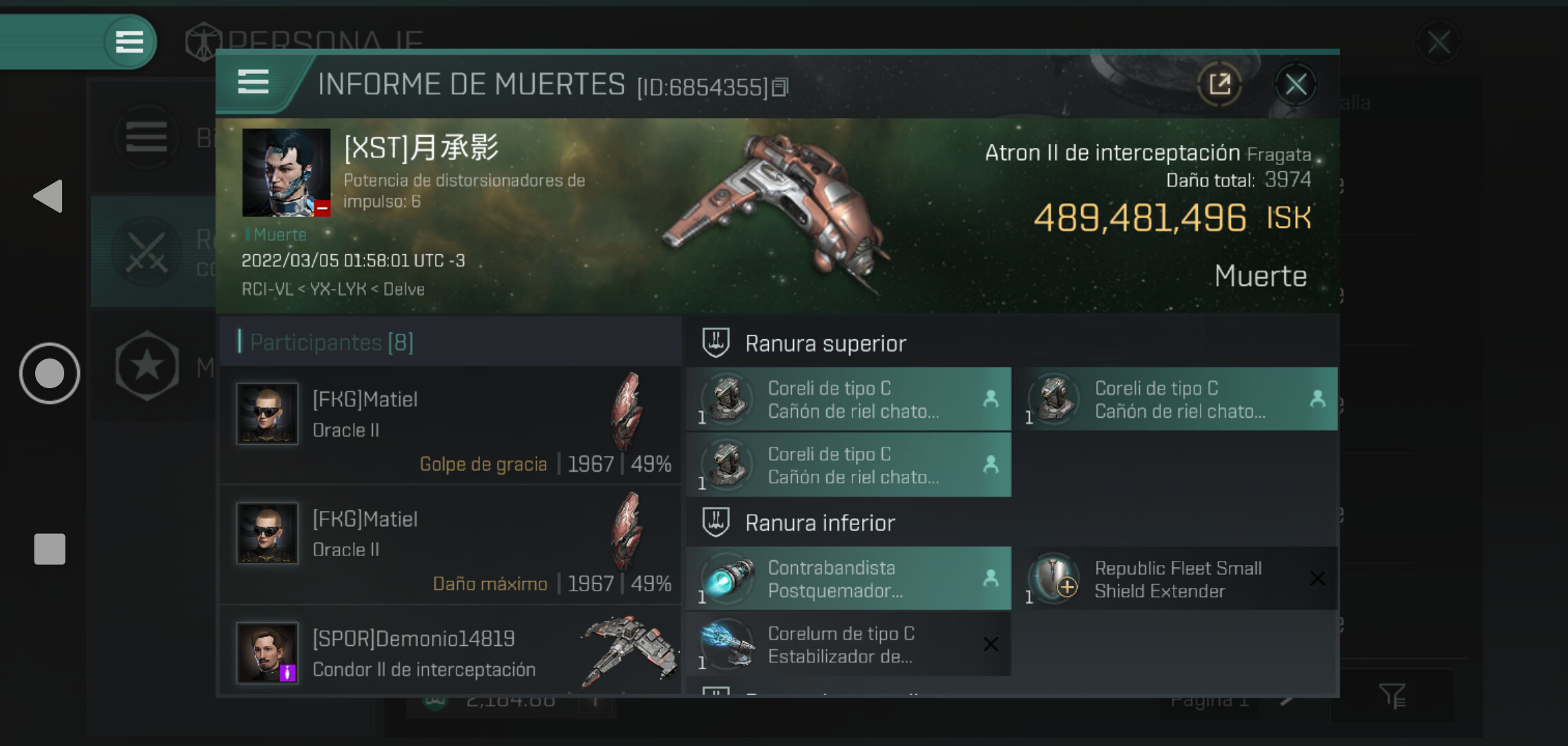This screenshot has width=1568, height=746.
Task: Open Matiel's Daño máximo entry
Action: point(450,544)
